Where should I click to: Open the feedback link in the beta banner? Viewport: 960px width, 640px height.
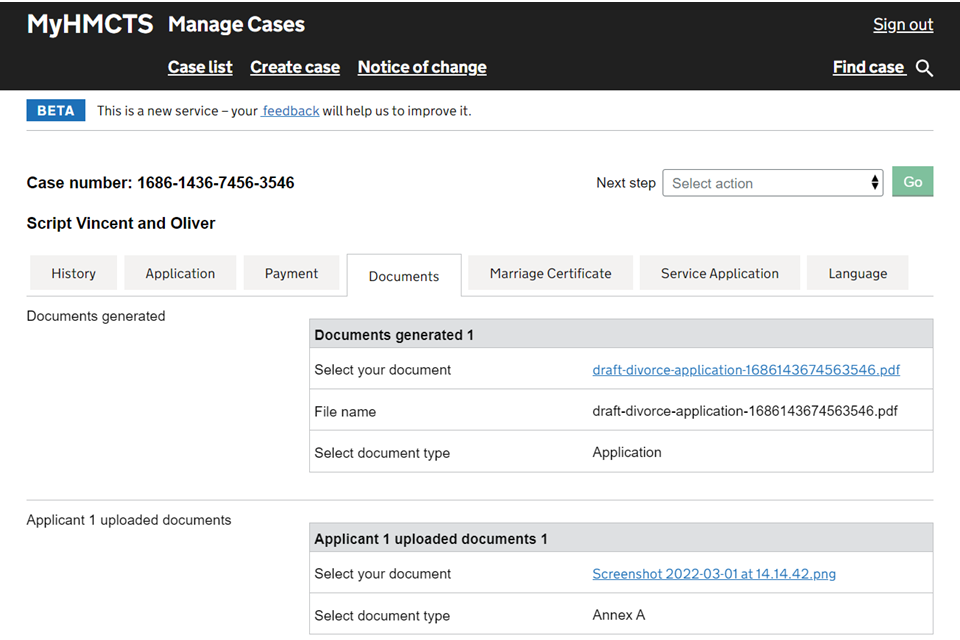291,111
